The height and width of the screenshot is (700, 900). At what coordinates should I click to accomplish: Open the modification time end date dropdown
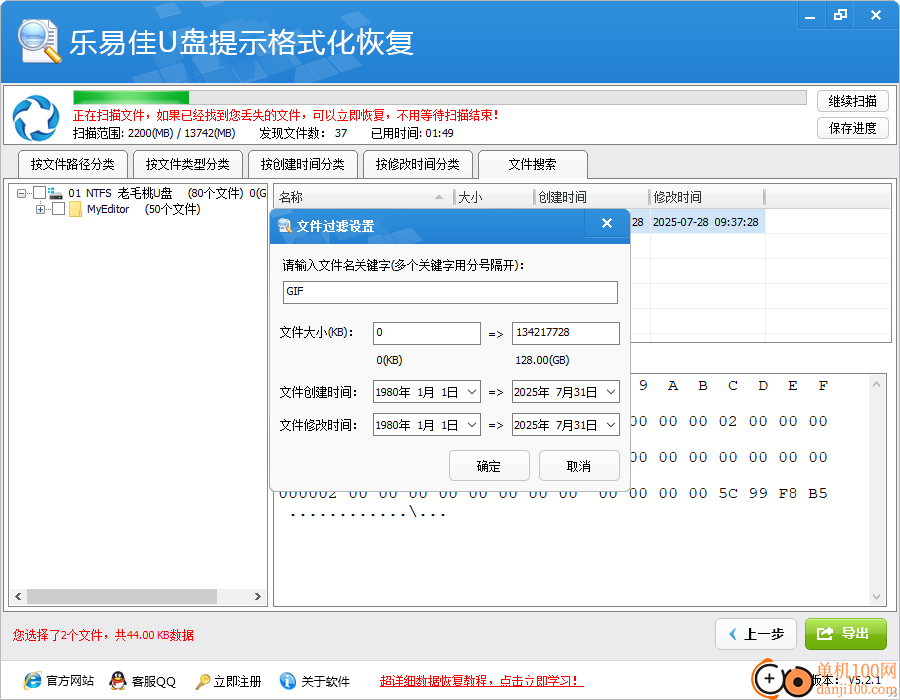pyautogui.click(x=611, y=425)
